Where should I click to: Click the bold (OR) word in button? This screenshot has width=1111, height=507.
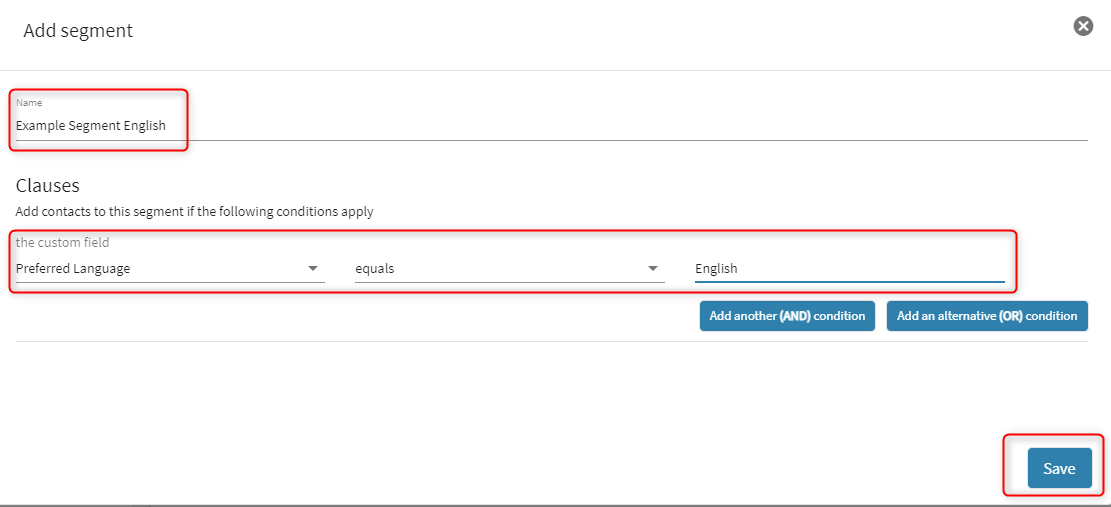[x=1012, y=316]
